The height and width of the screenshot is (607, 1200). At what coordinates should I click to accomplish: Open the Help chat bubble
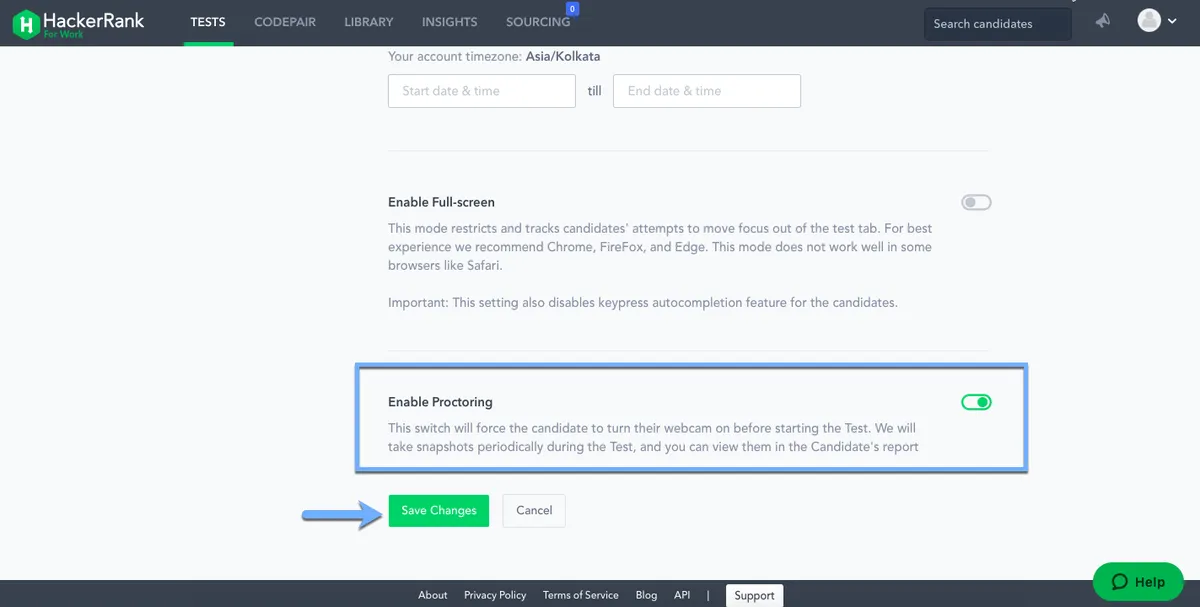(x=1138, y=582)
